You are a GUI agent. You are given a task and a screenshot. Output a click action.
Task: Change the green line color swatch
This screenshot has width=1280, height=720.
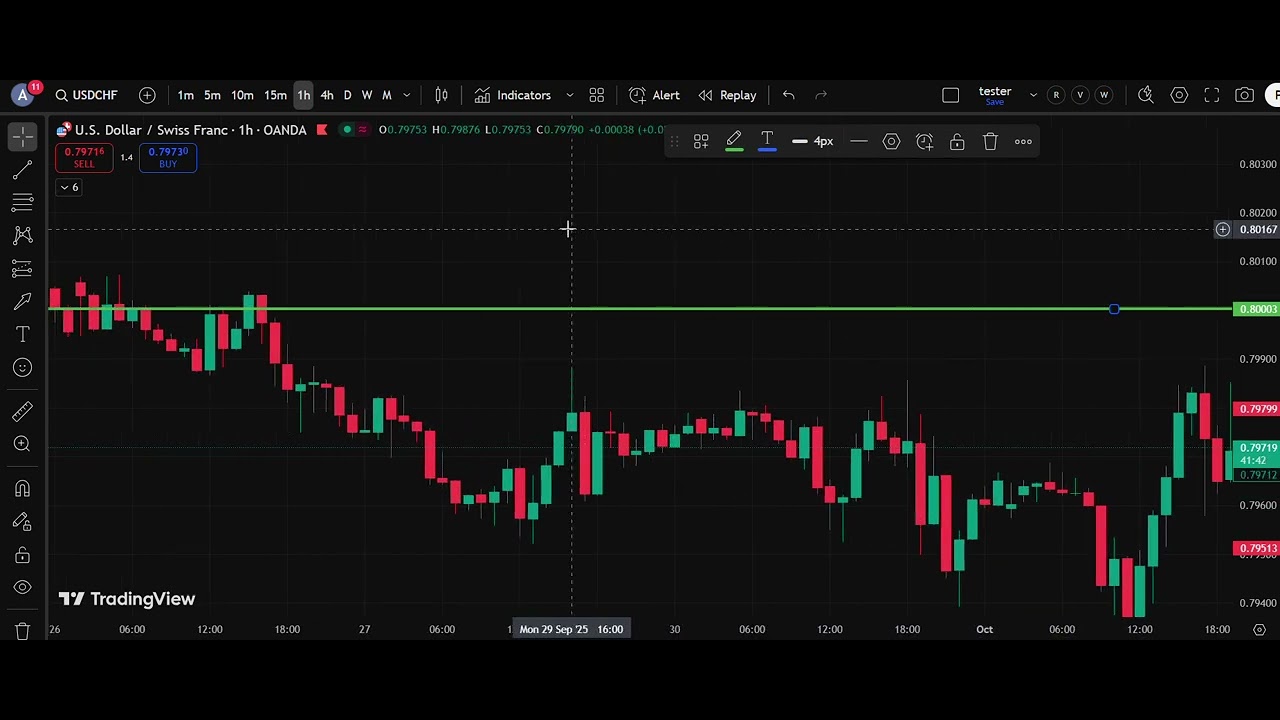pos(734,142)
